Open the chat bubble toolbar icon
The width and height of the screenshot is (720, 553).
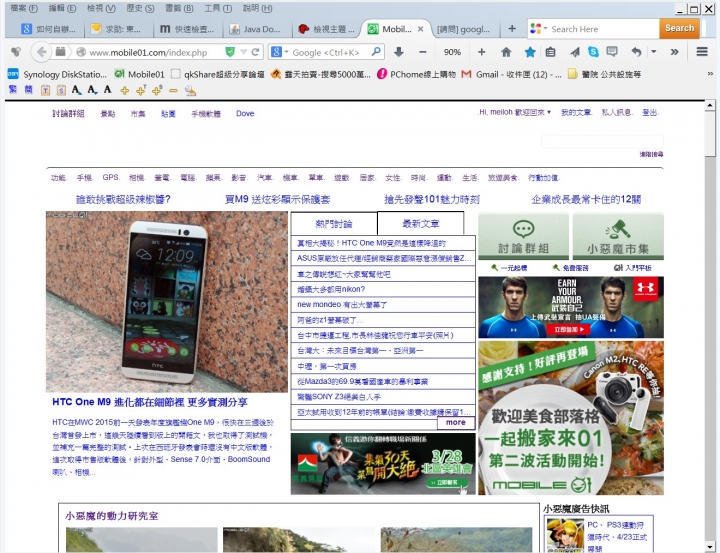click(612, 52)
